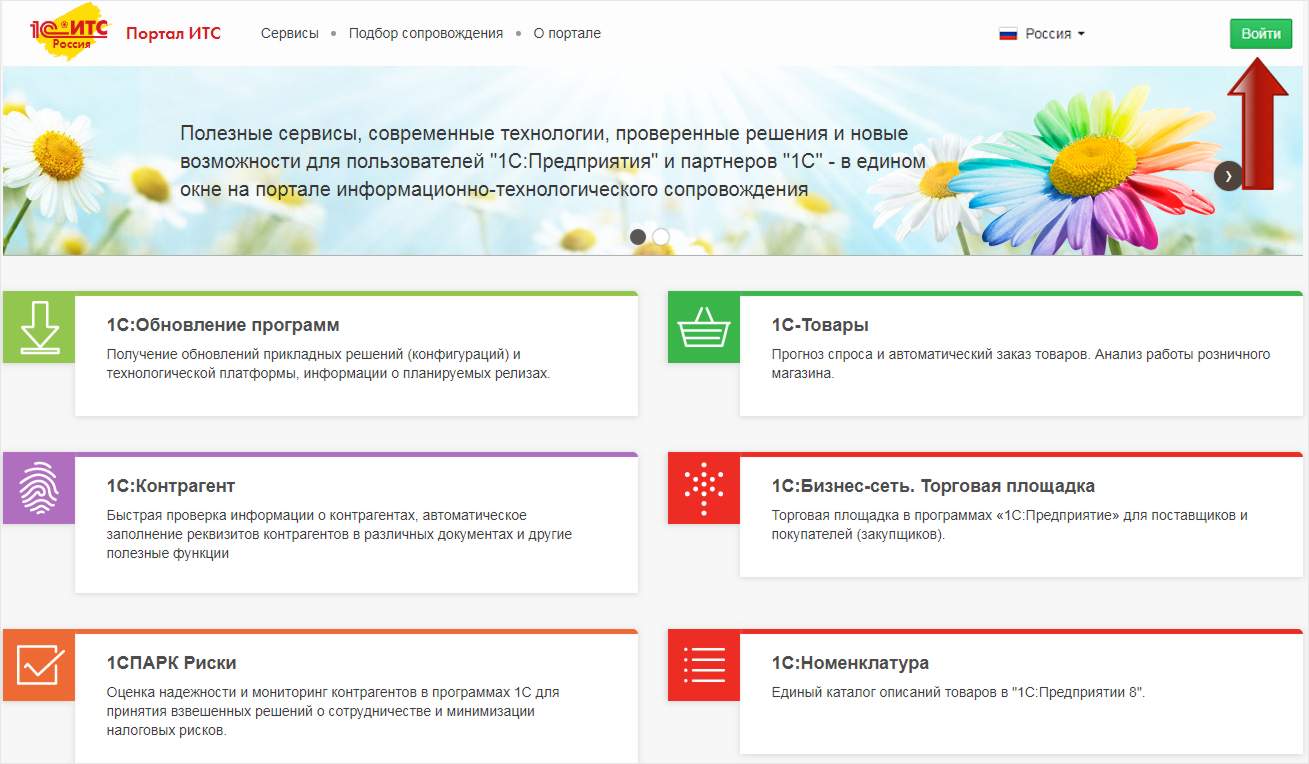Open the green download arrow icon for 1С:Обновление программ

39,327
